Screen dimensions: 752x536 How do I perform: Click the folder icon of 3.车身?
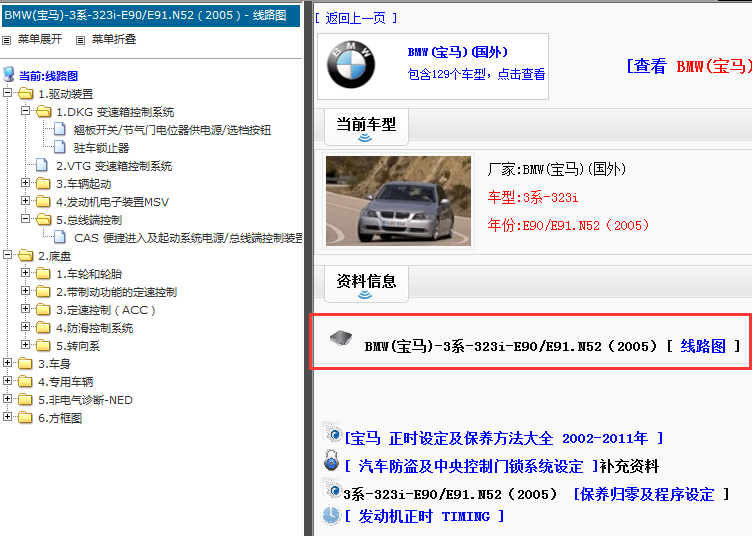pos(26,363)
